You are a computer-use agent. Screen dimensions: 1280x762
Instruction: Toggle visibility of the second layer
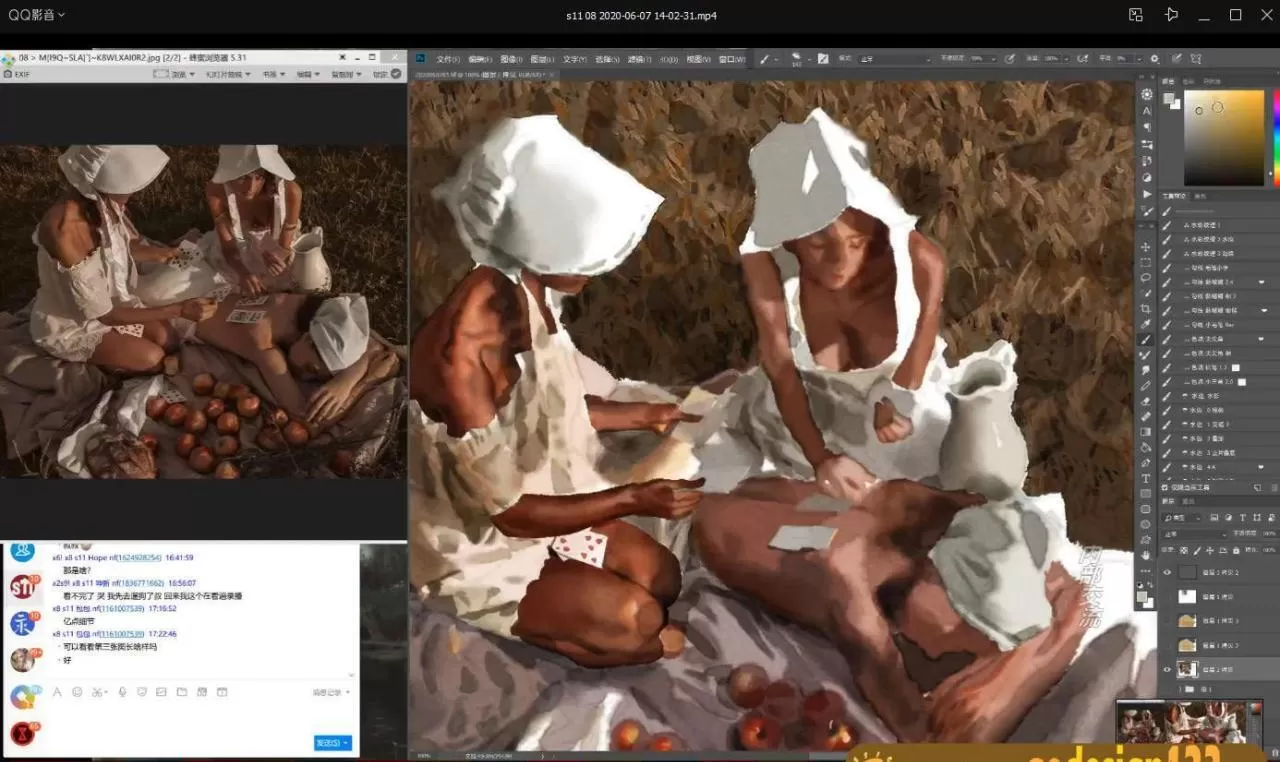[x=1166, y=596]
